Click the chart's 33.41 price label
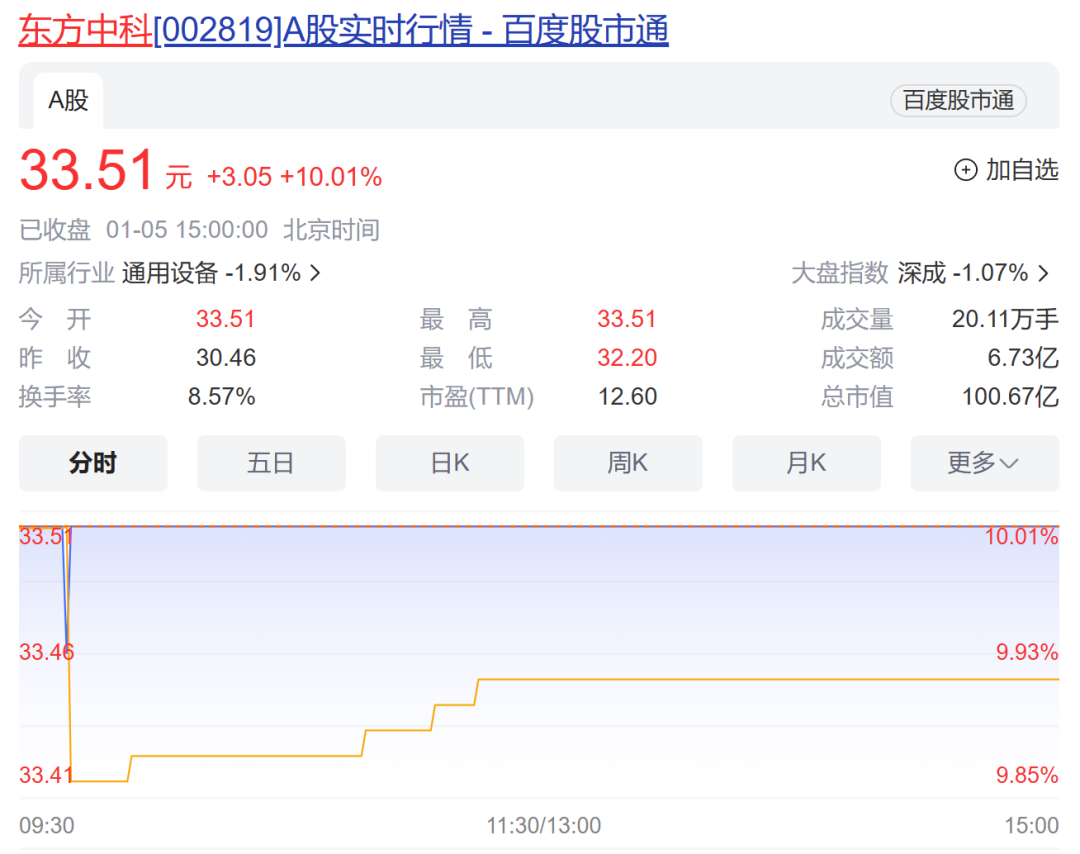The height and width of the screenshot is (854, 1080). [x=45, y=775]
